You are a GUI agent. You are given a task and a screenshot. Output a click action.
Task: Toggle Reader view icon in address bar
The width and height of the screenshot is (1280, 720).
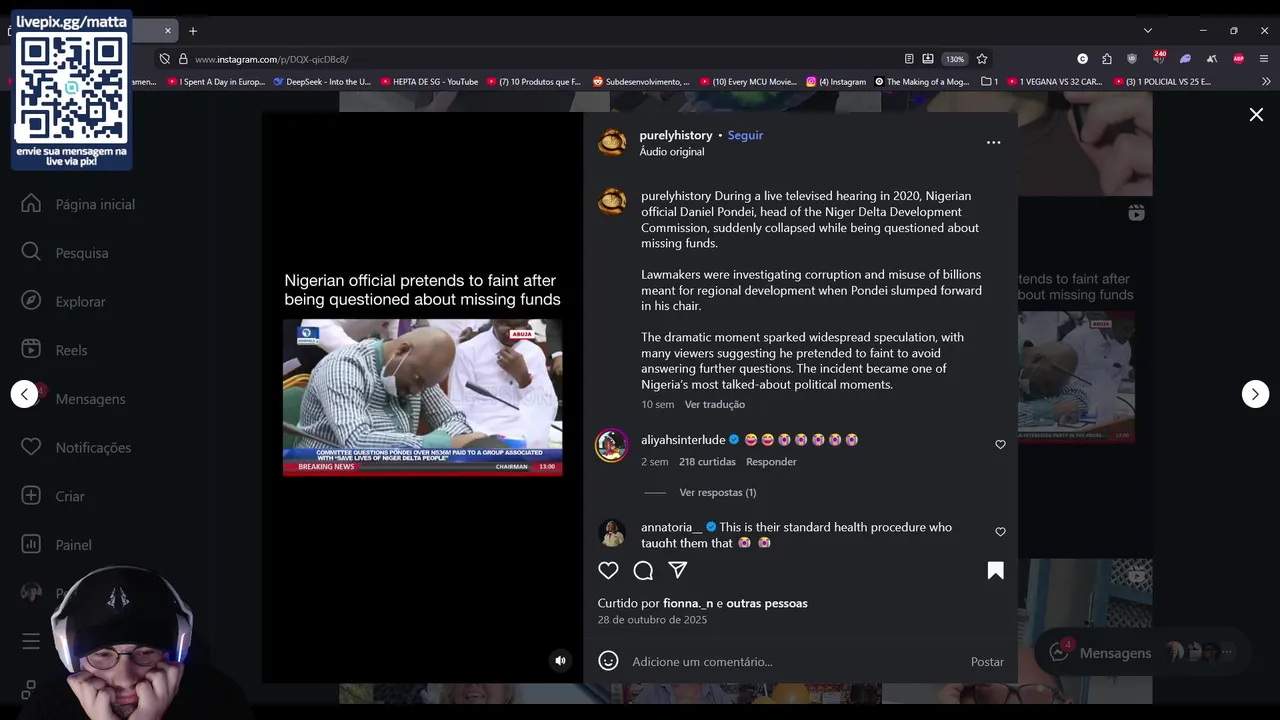click(x=909, y=59)
